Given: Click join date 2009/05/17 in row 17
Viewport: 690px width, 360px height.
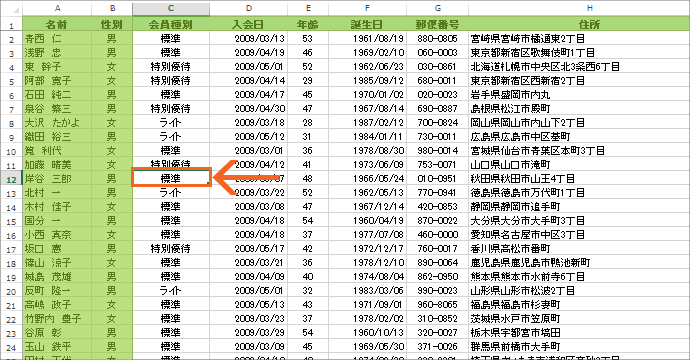Looking at the screenshot, I should [249, 249].
